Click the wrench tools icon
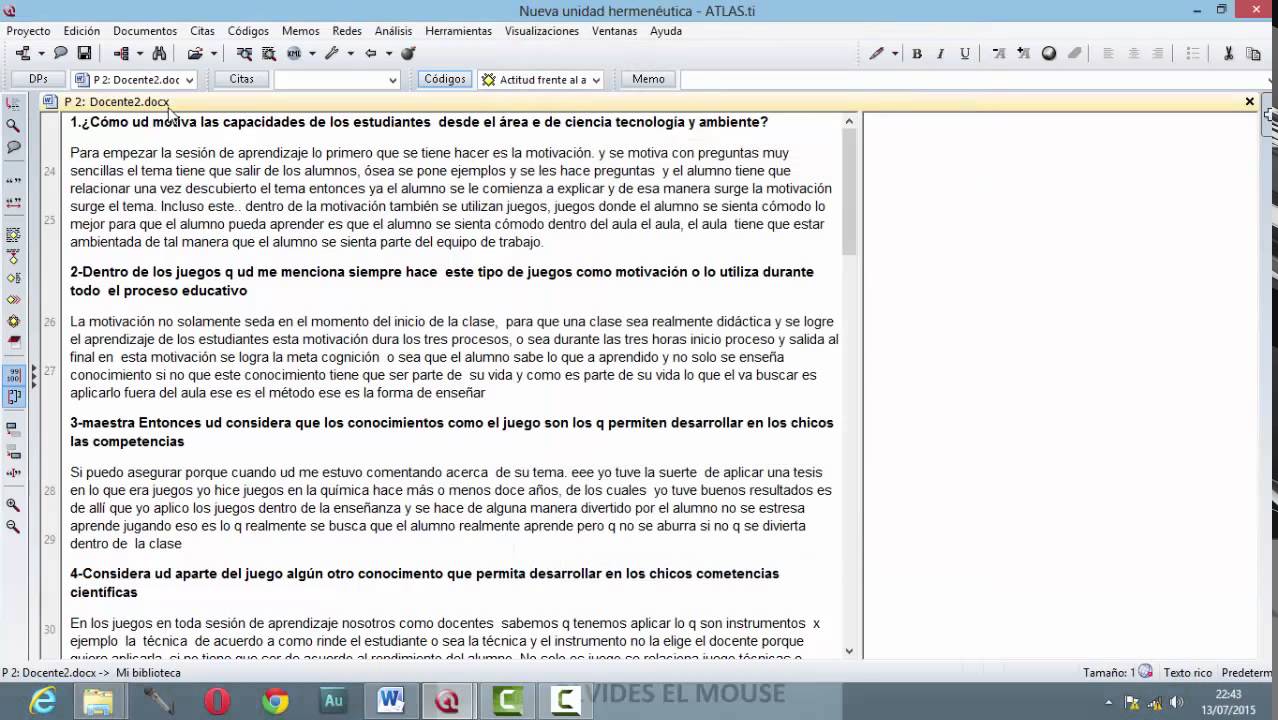 point(331,53)
